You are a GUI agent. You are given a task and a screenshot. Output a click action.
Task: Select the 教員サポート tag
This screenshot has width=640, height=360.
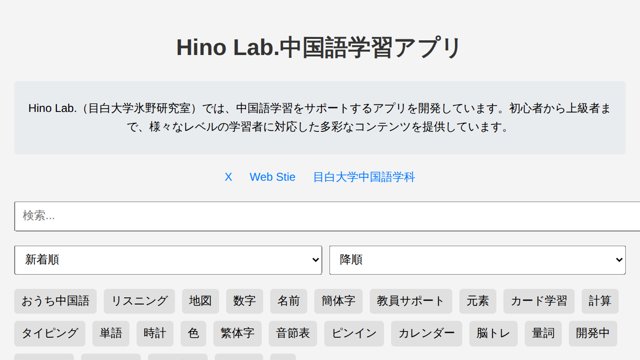tap(411, 301)
